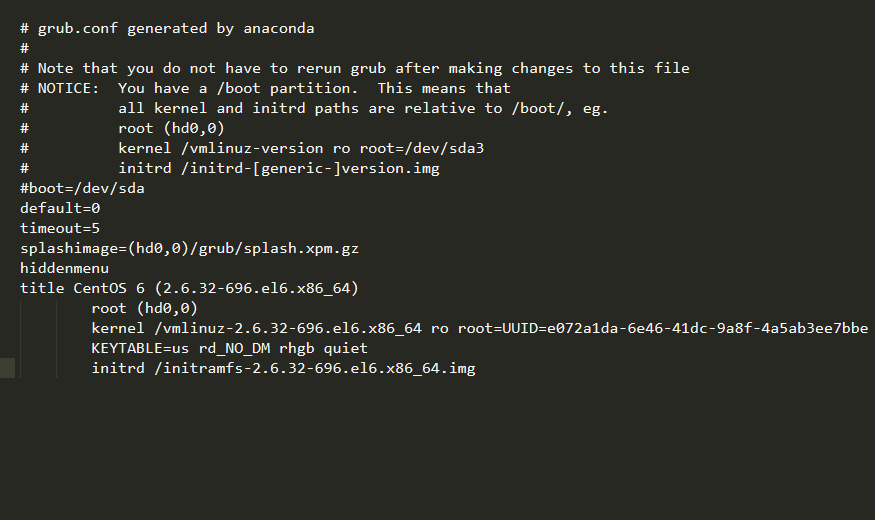
Task: Click the '#boot=/dev/sda' commented line
Action: [83, 189]
